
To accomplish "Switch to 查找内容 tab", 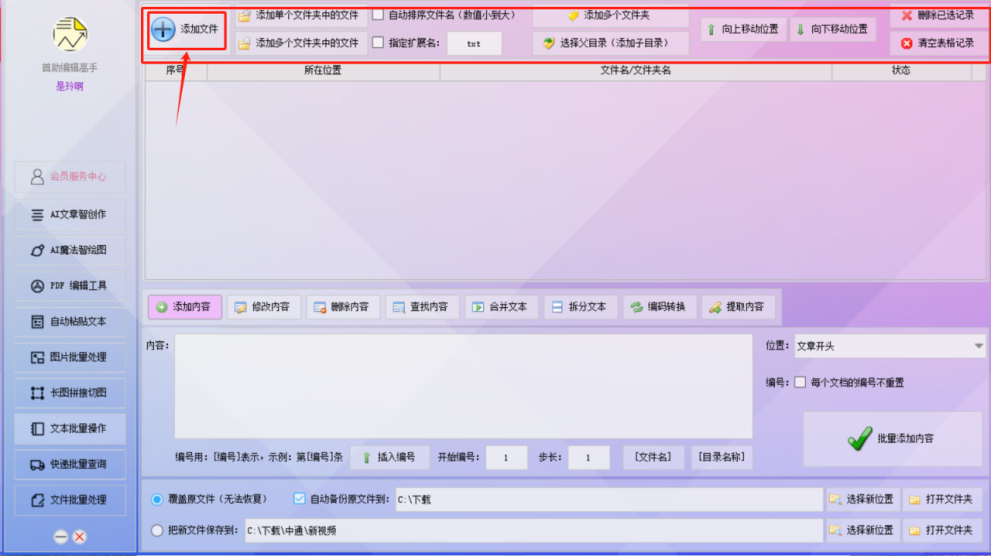I will coord(422,307).
